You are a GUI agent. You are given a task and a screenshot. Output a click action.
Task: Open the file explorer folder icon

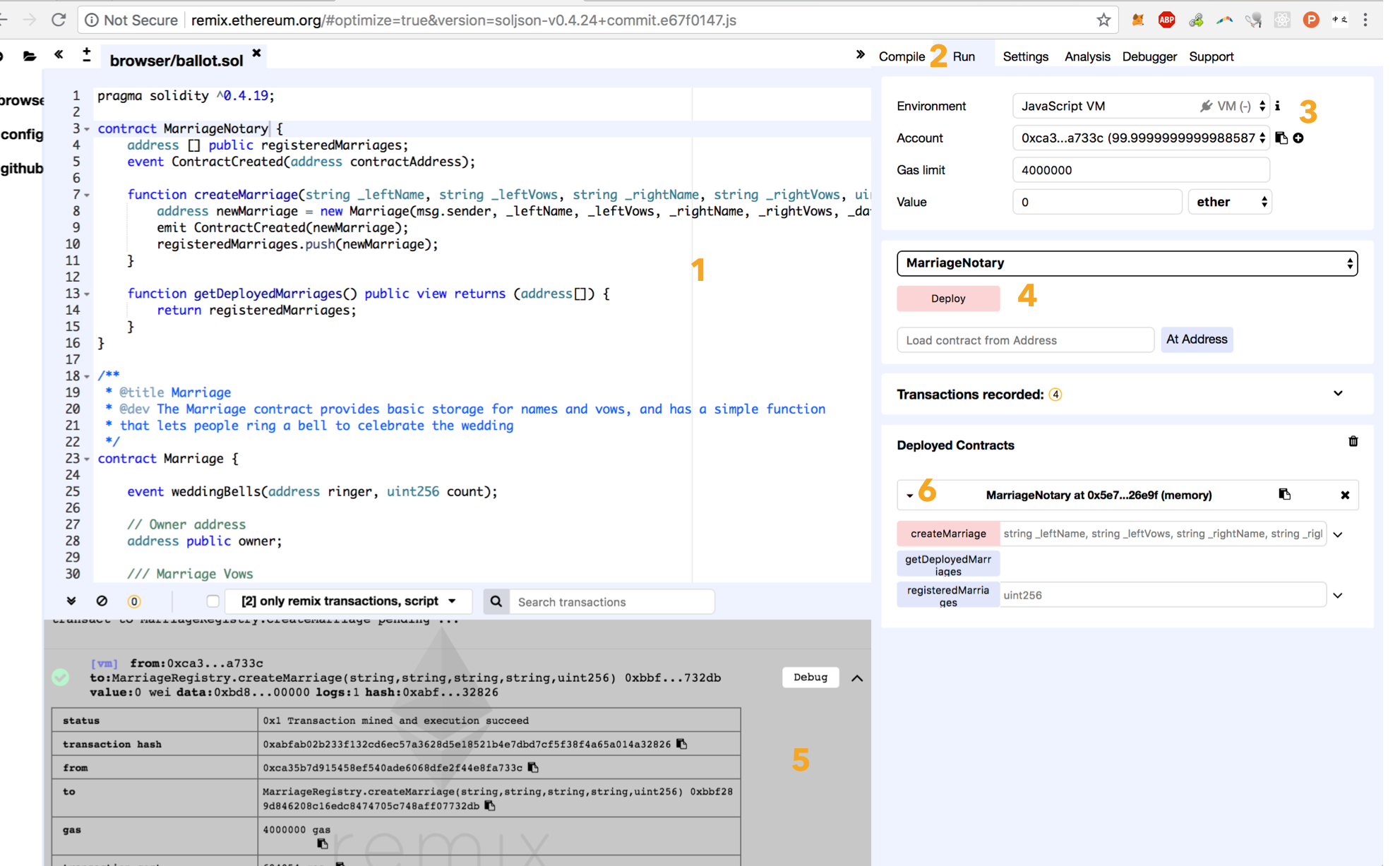coord(29,56)
